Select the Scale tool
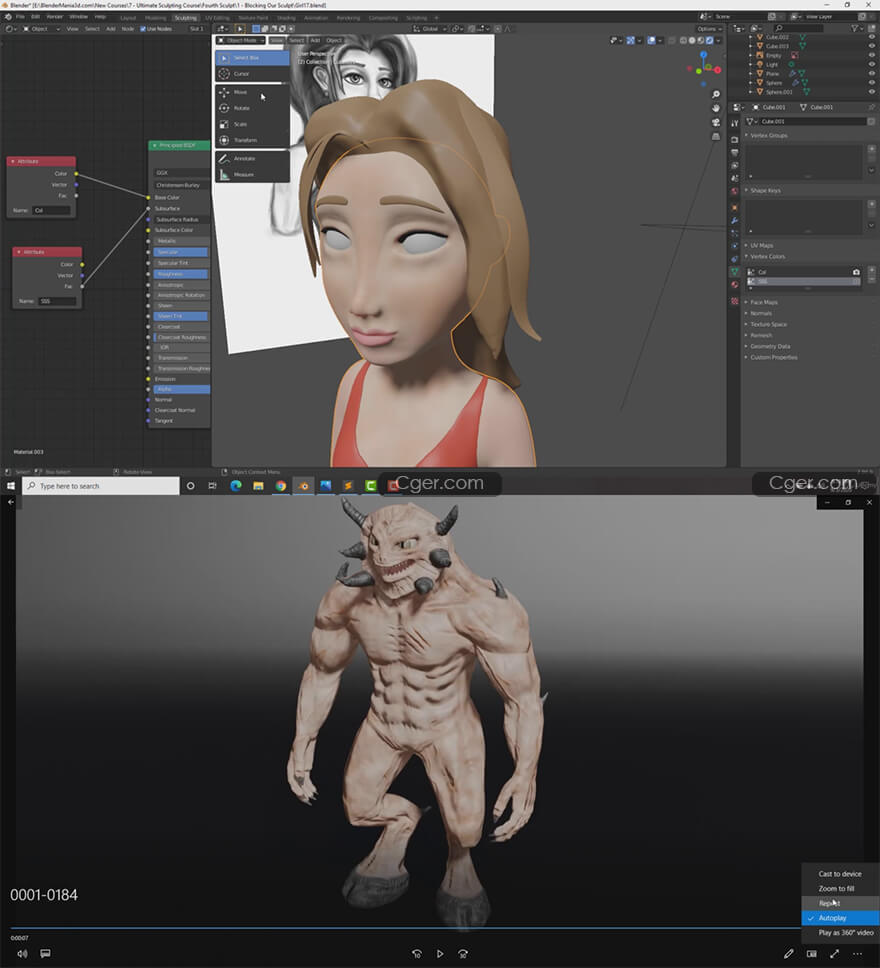880x968 pixels. point(252,124)
